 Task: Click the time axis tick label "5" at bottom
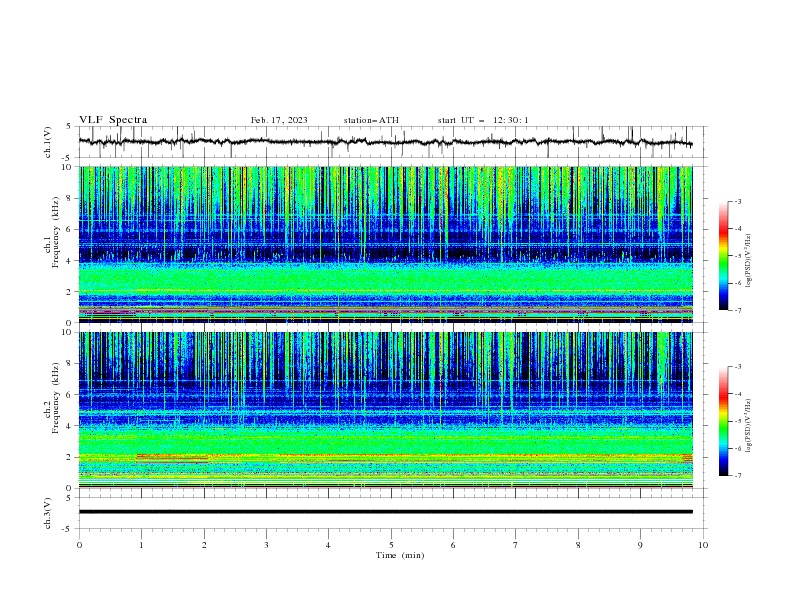click(x=391, y=545)
